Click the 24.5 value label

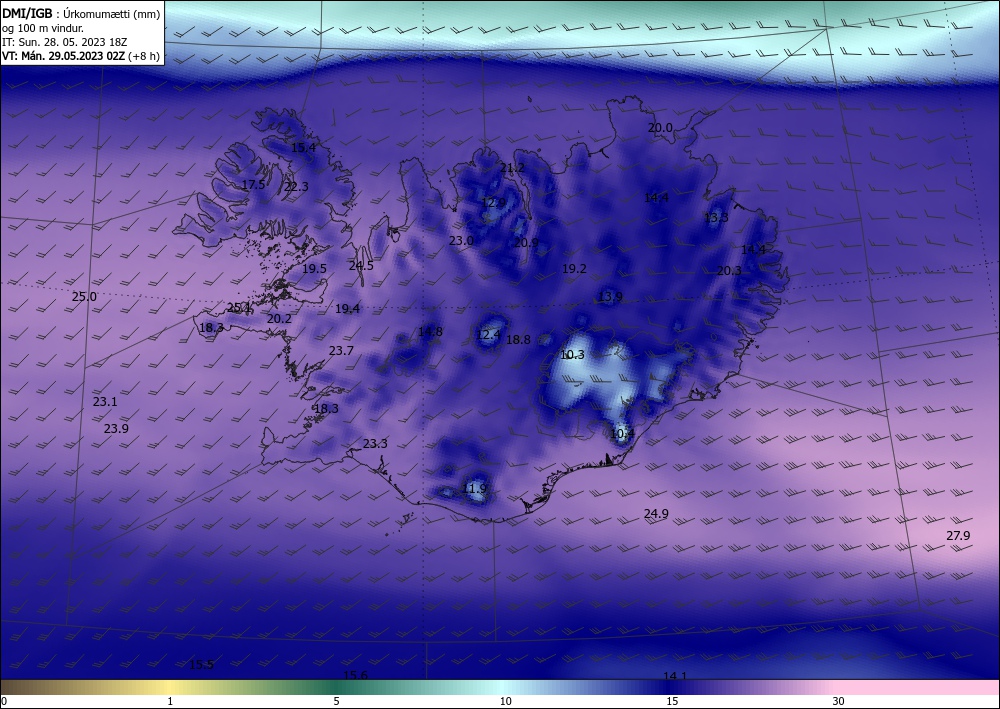click(x=361, y=267)
